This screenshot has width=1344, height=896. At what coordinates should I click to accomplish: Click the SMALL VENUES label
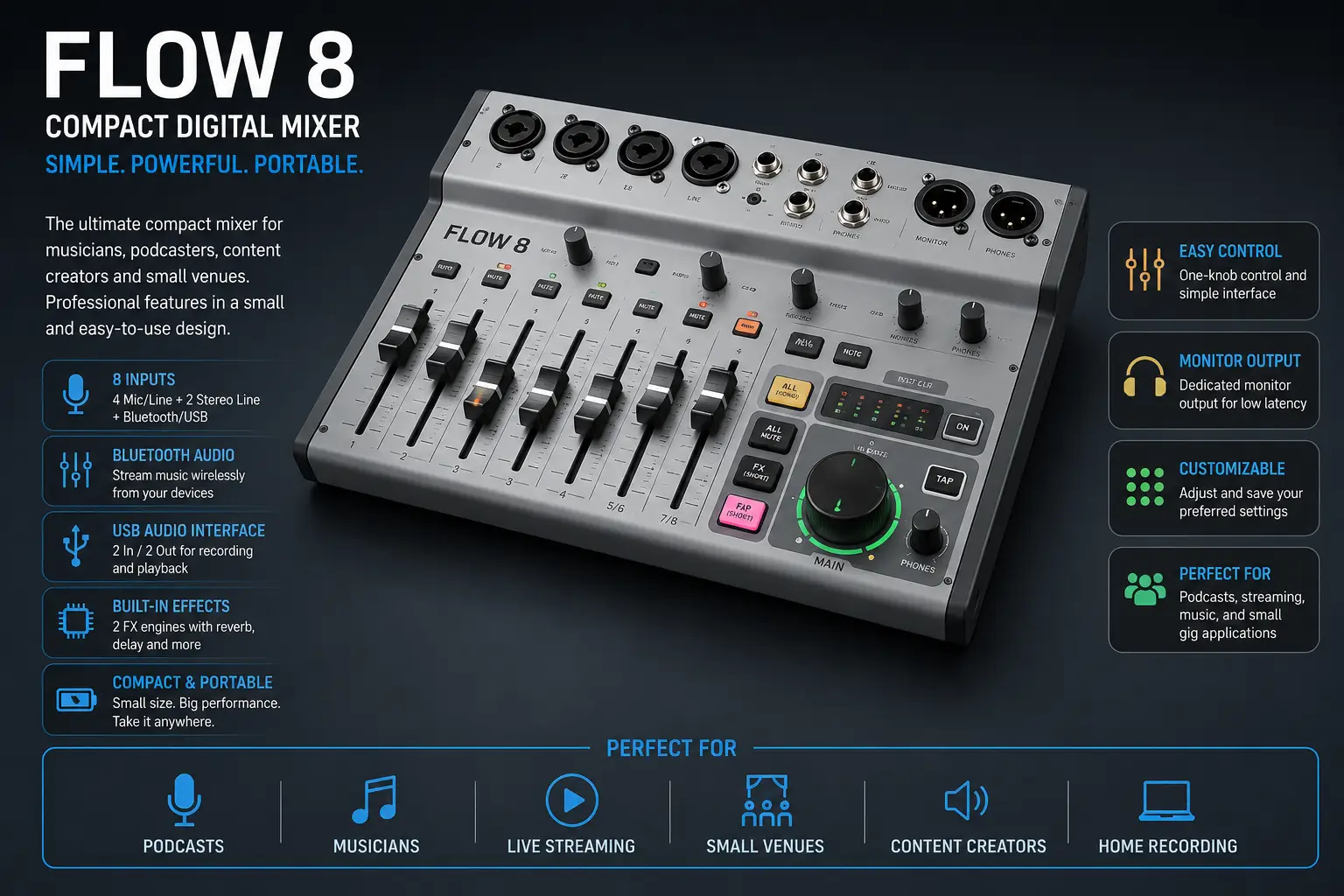point(766,846)
